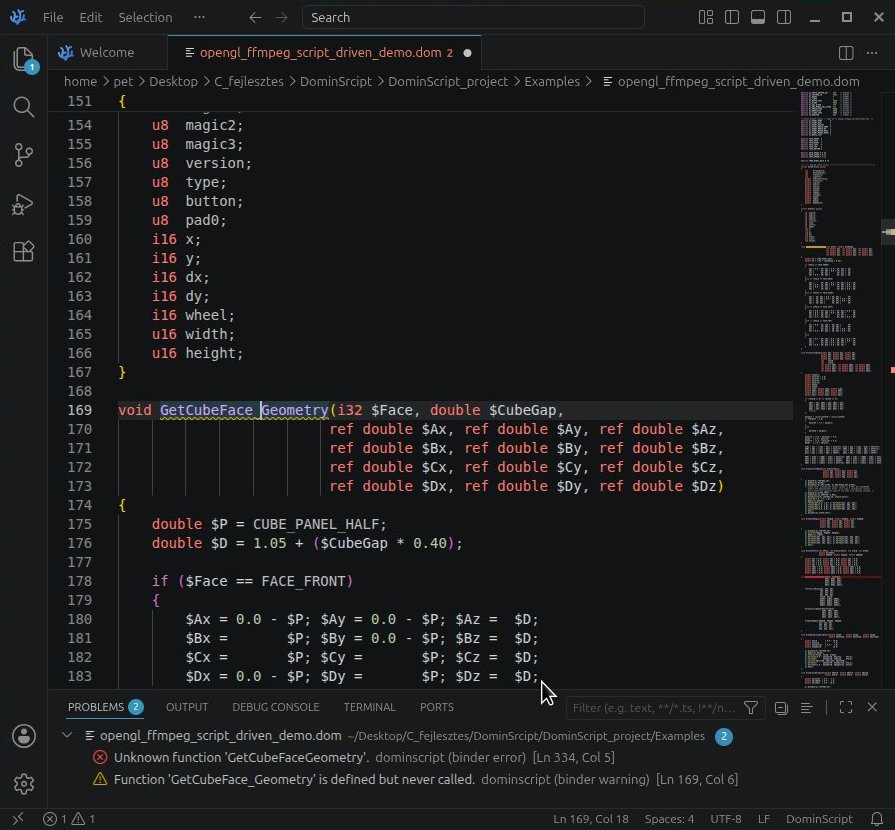Image resolution: width=895 pixels, height=830 pixels.
Task: Switch to the Welcome tab
Action: click(x=107, y=53)
